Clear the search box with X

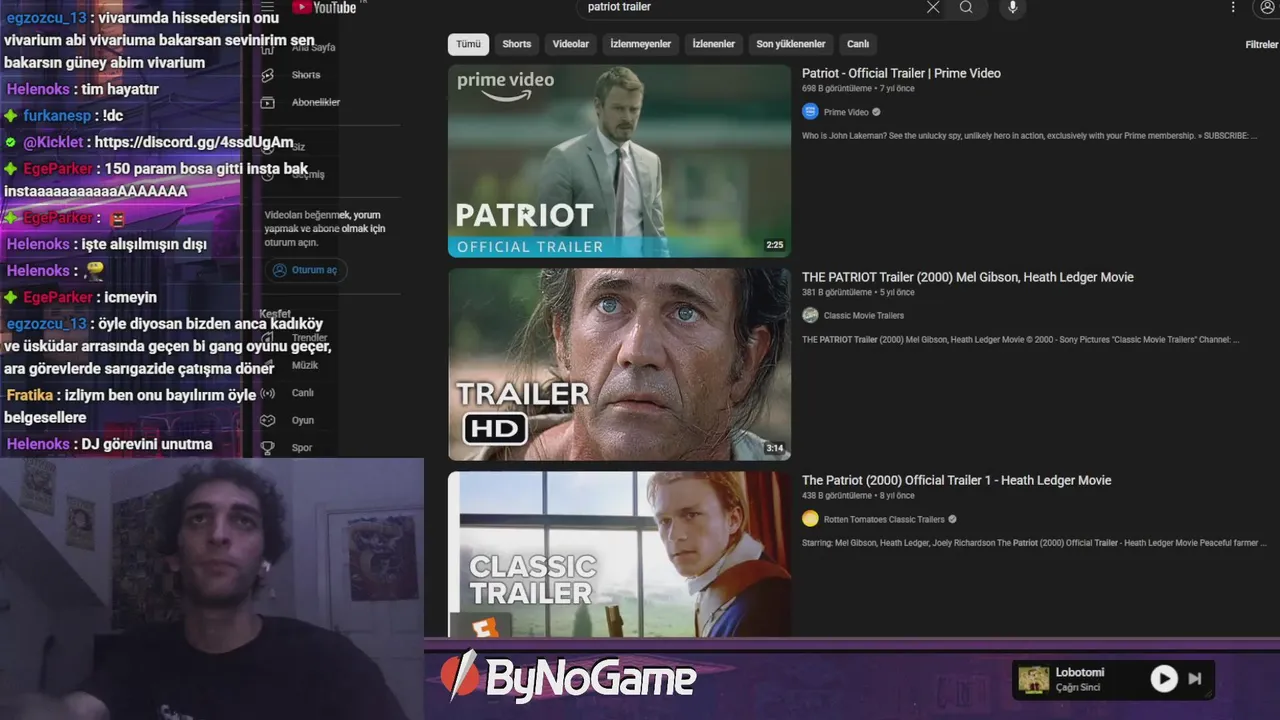[x=933, y=7]
